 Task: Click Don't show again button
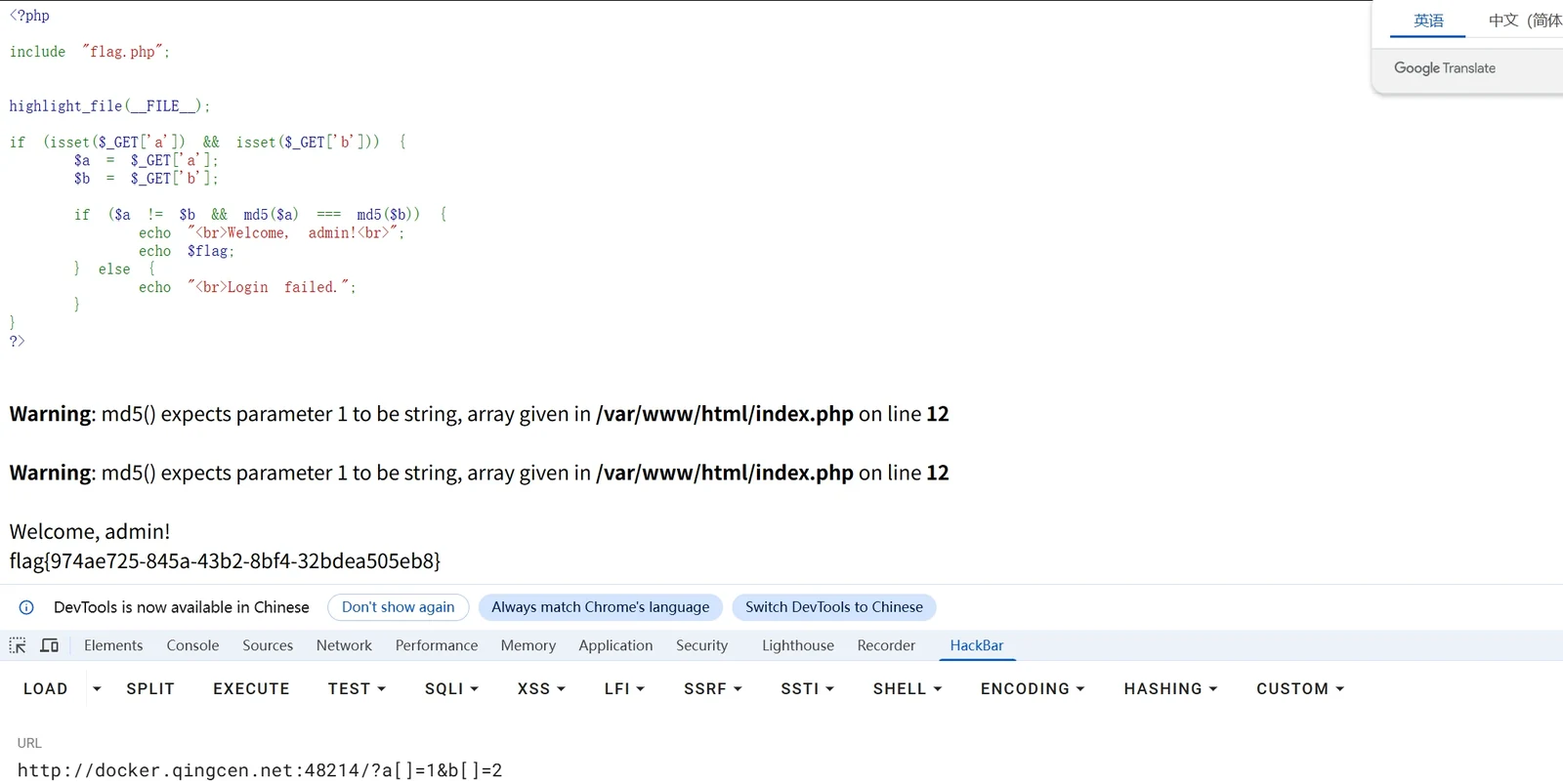(399, 607)
